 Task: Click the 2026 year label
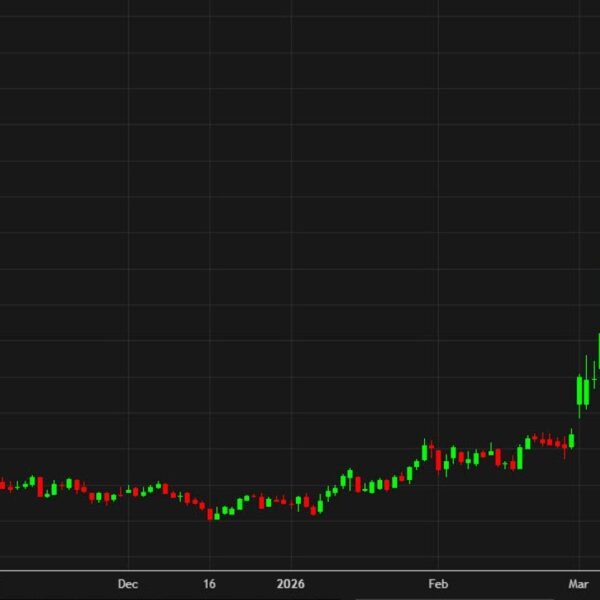(x=291, y=582)
